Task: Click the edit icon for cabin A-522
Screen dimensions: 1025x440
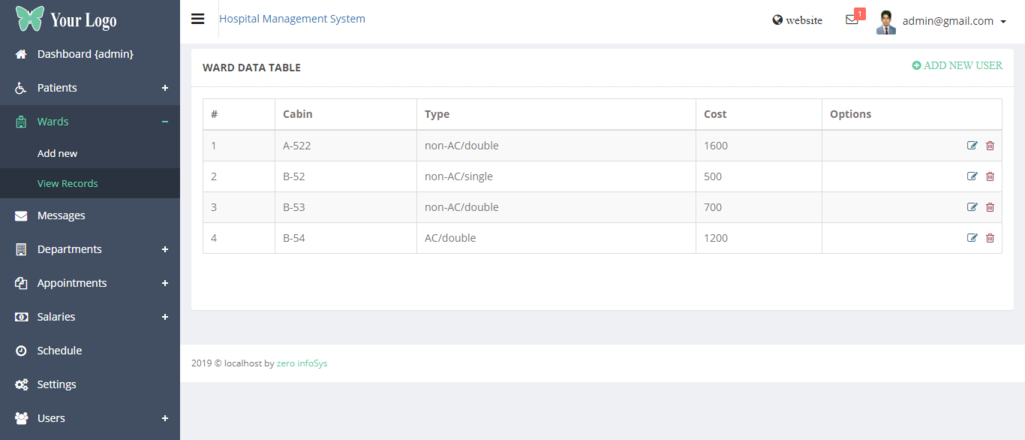Action: pyautogui.click(x=971, y=146)
